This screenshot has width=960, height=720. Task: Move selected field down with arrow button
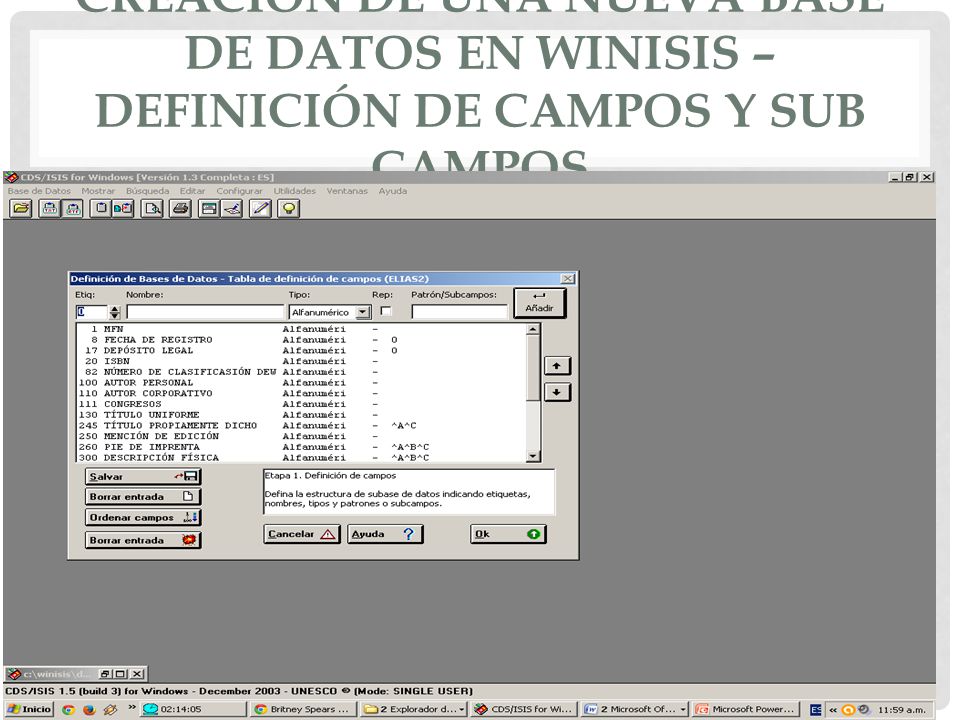tap(557, 392)
